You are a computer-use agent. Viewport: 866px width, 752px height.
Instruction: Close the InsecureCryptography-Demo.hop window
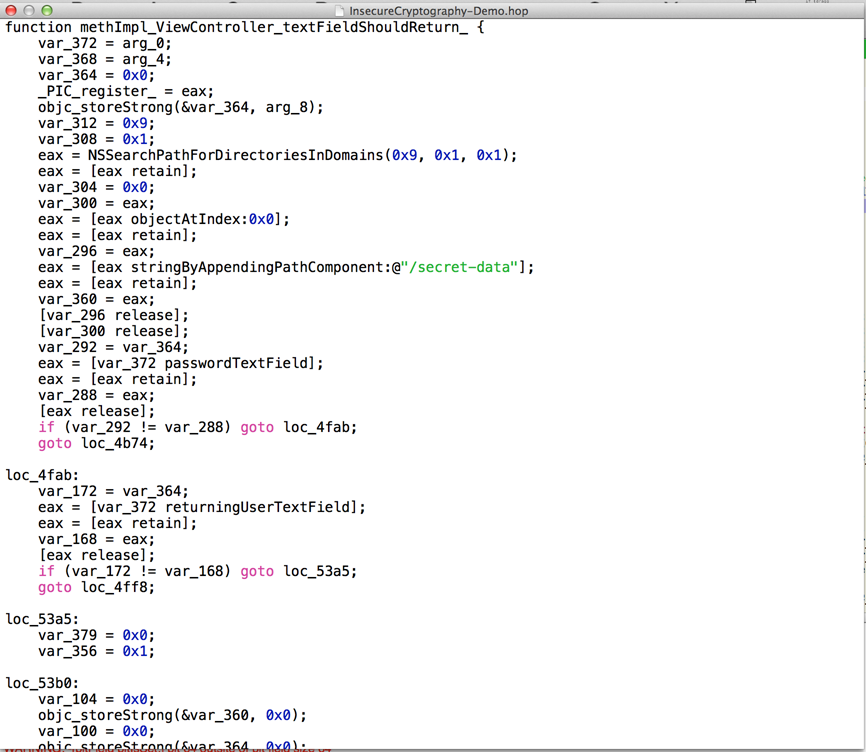coord(11,10)
